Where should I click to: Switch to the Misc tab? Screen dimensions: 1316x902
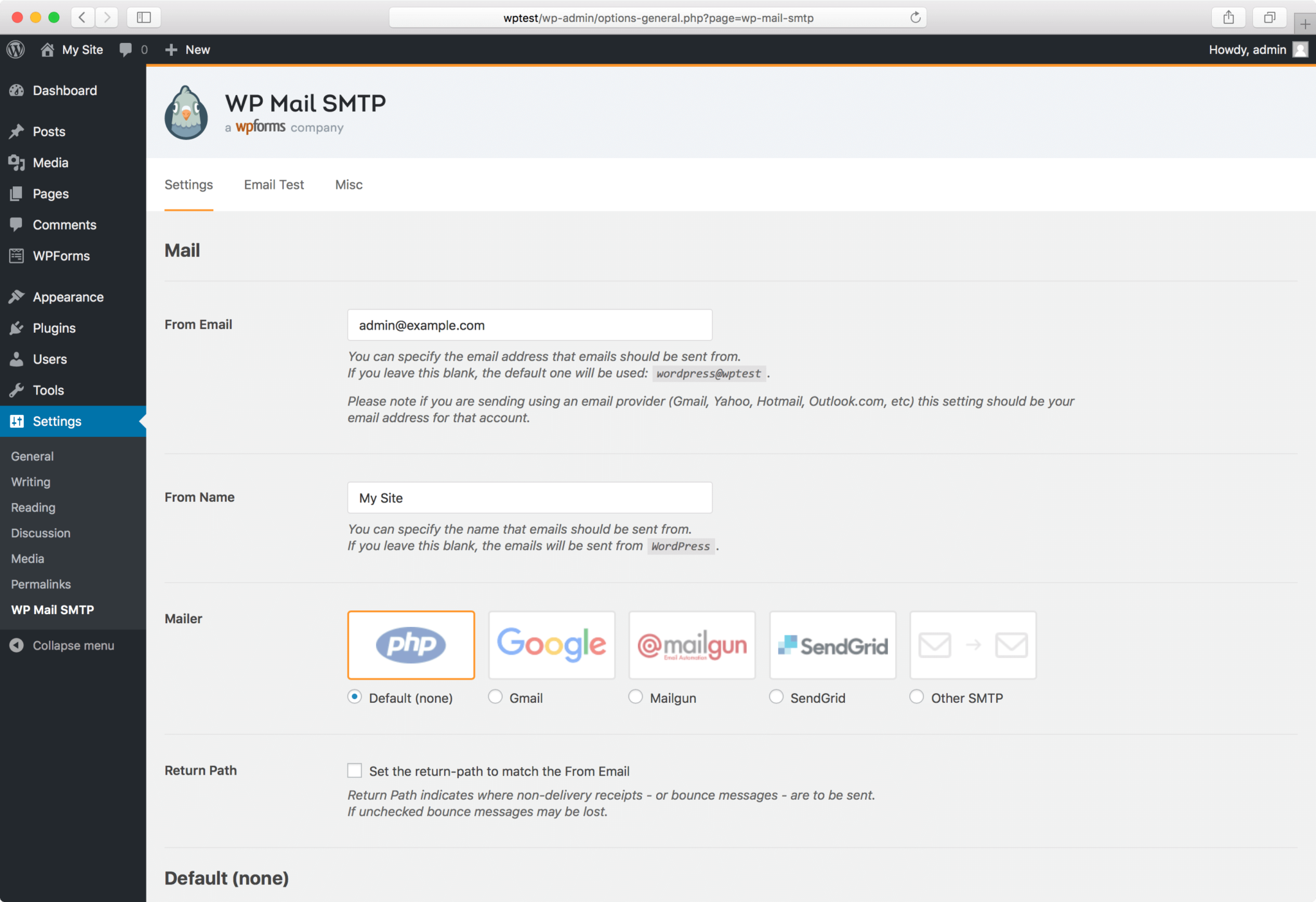click(x=348, y=184)
